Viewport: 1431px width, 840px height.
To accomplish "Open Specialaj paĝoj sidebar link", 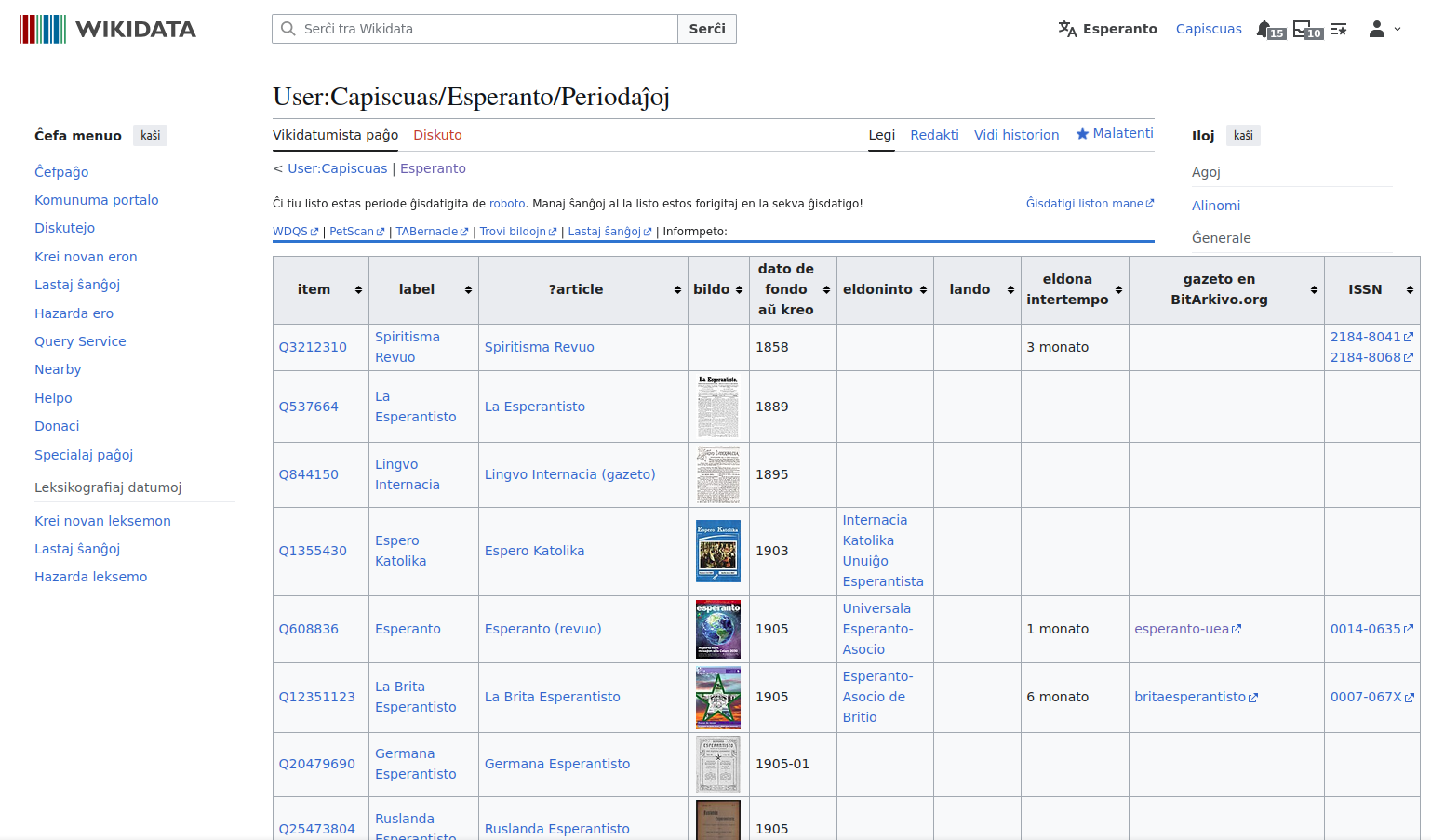I will [84, 455].
